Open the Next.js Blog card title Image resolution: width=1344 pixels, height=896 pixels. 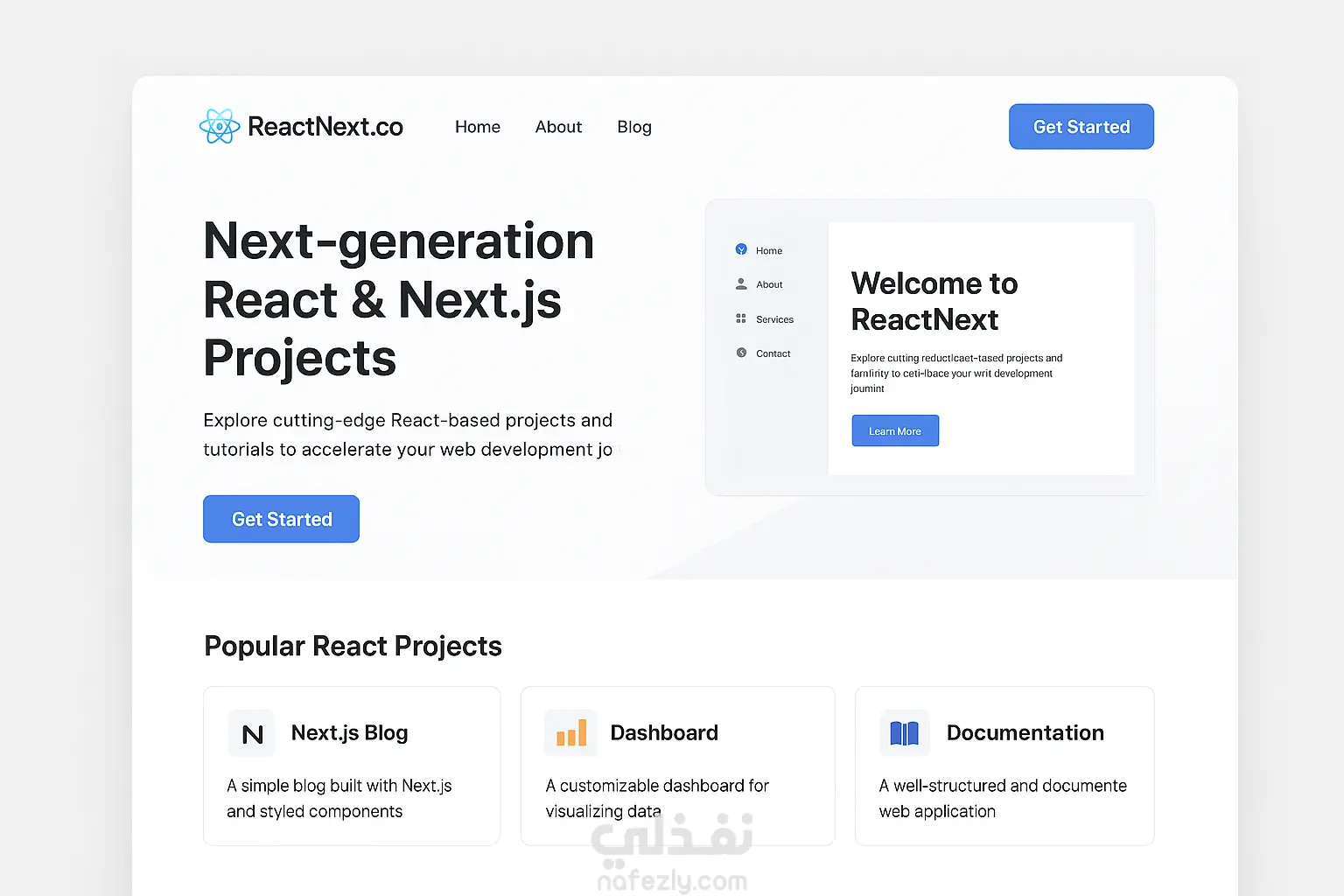[349, 733]
